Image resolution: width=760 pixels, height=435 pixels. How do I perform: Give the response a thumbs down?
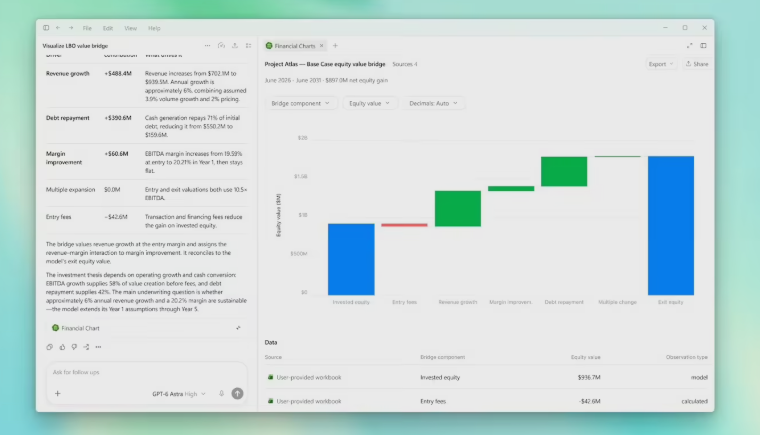[x=74, y=347]
